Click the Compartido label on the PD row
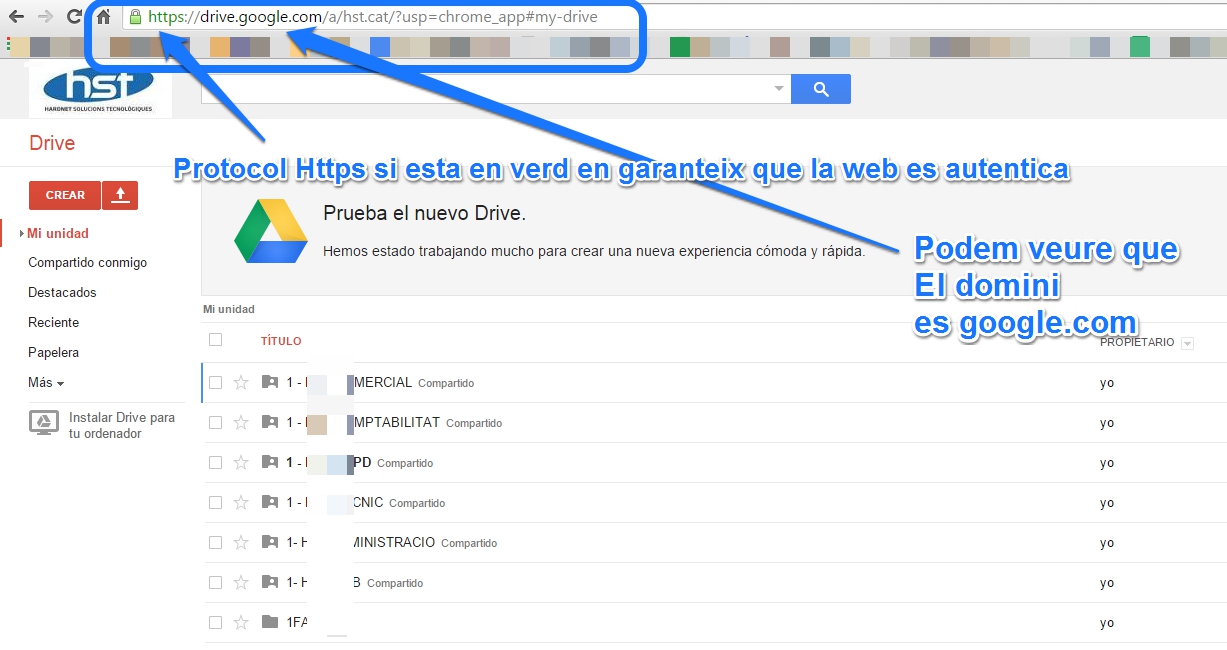Screen dimensions: 1227x650 pos(405,463)
